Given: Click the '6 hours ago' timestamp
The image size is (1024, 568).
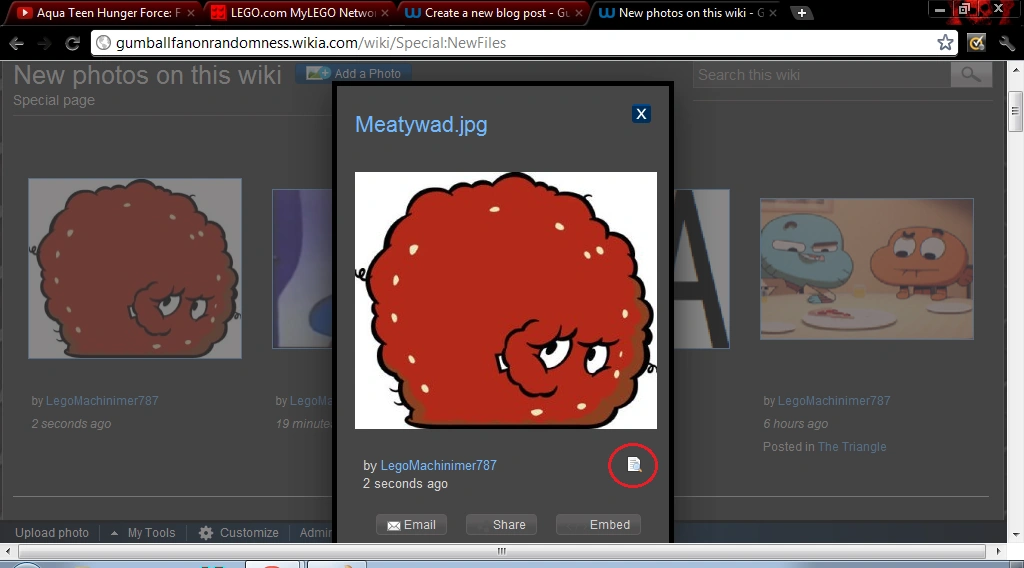Looking at the screenshot, I should coord(795,424).
